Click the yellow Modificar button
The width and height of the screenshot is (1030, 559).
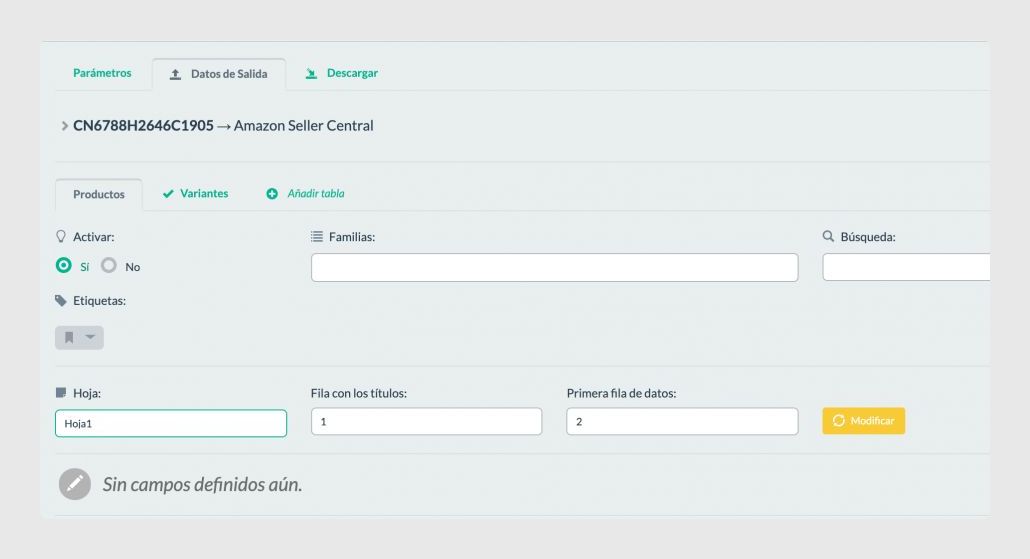[863, 421]
